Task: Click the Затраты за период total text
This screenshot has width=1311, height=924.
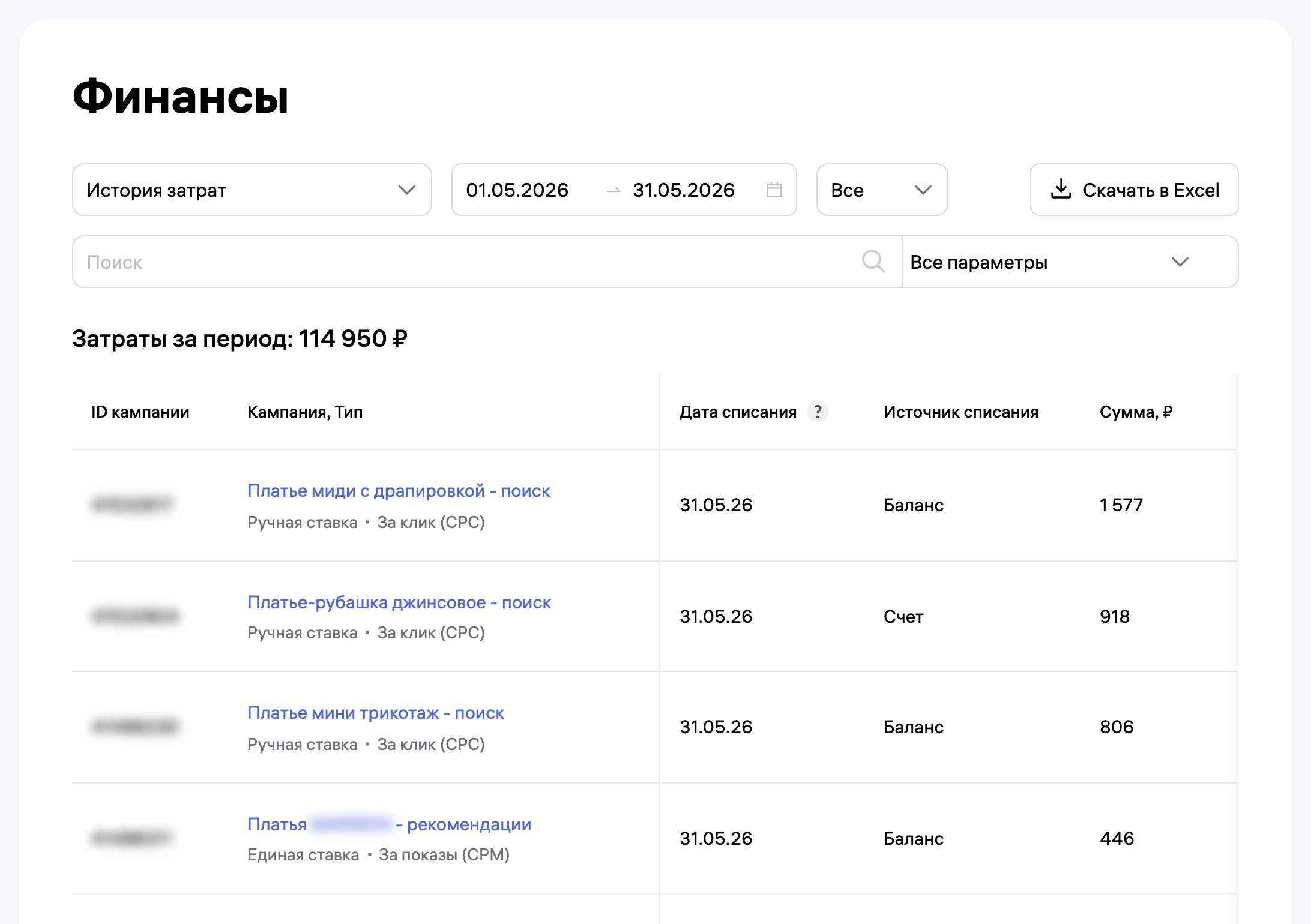Action: pos(240,338)
